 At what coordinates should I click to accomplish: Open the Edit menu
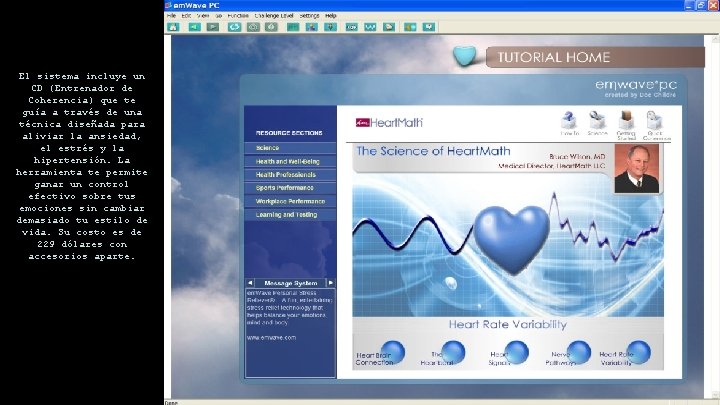pos(186,16)
